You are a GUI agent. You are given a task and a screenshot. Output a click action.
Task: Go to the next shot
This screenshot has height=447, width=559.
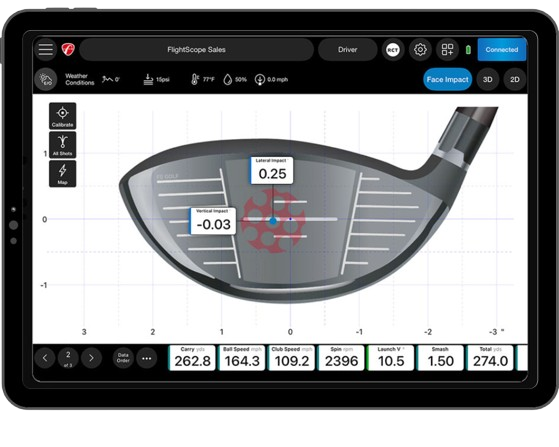(x=91, y=358)
